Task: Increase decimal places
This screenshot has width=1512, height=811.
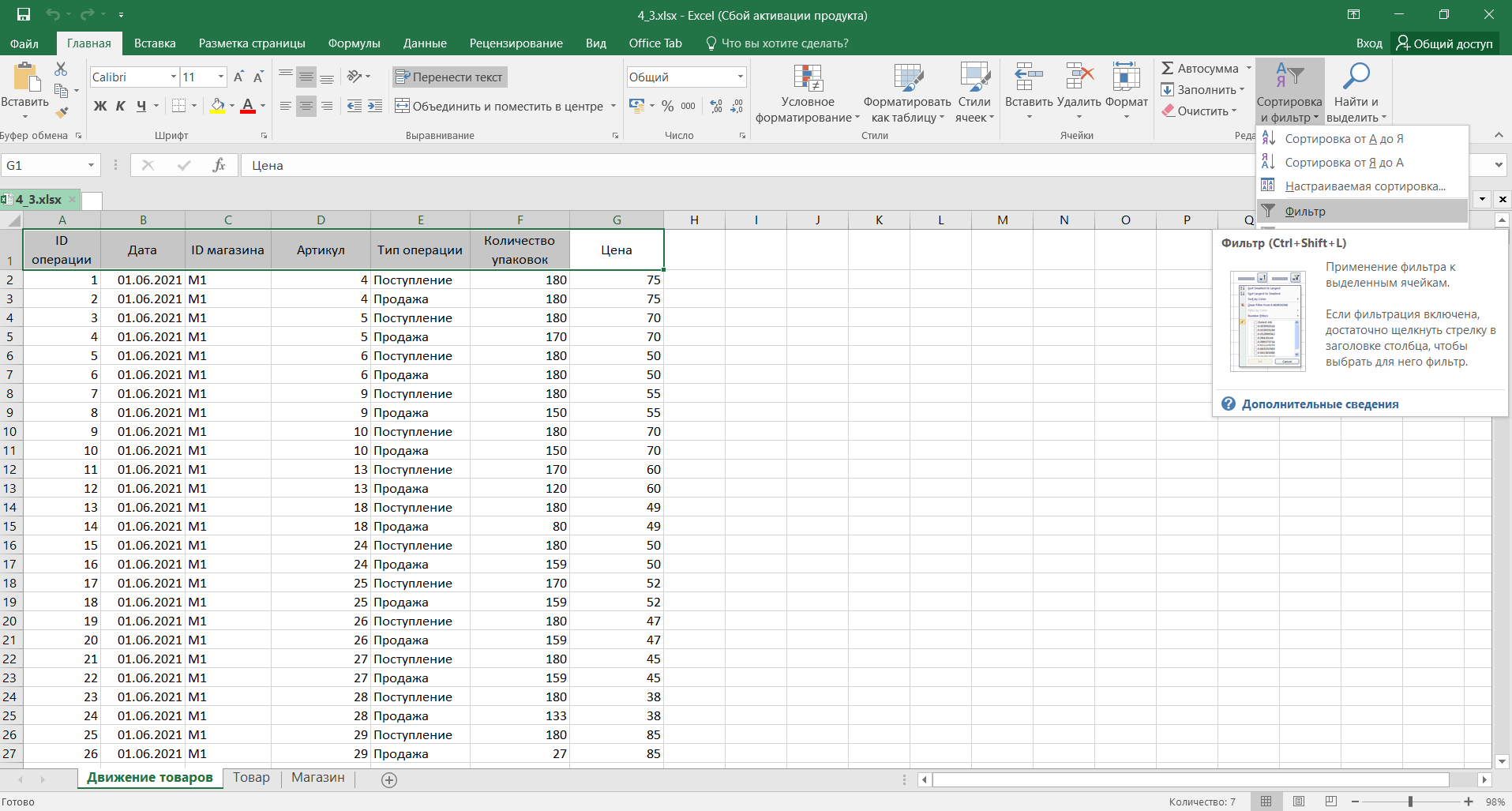Action: [x=716, y=106]
